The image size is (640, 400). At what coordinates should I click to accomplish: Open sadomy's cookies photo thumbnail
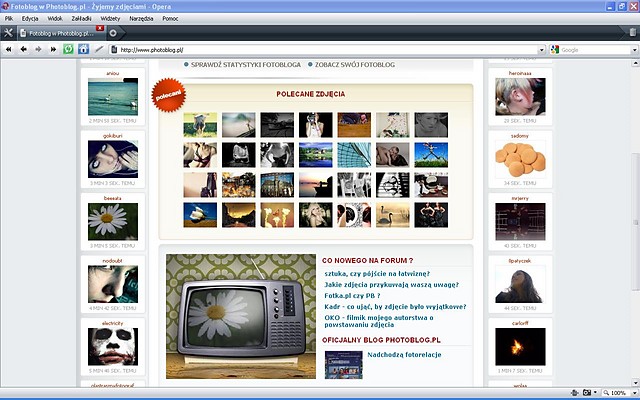pyautogui.click(x=520, y=159)
